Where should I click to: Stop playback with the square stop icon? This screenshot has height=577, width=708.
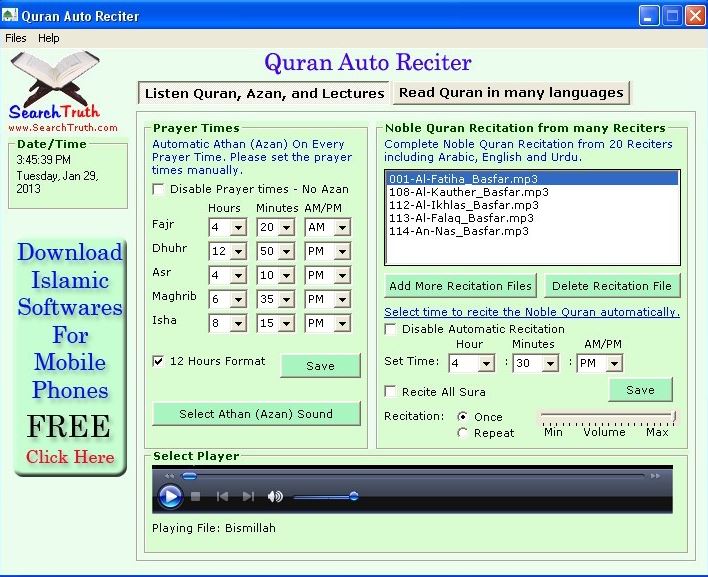(196, 497)
